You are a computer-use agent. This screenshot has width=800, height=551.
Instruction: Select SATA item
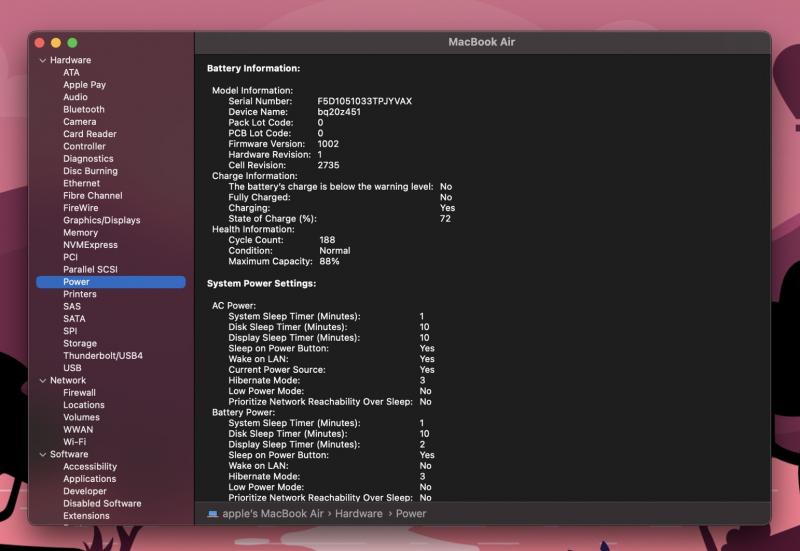coord(74,319)
